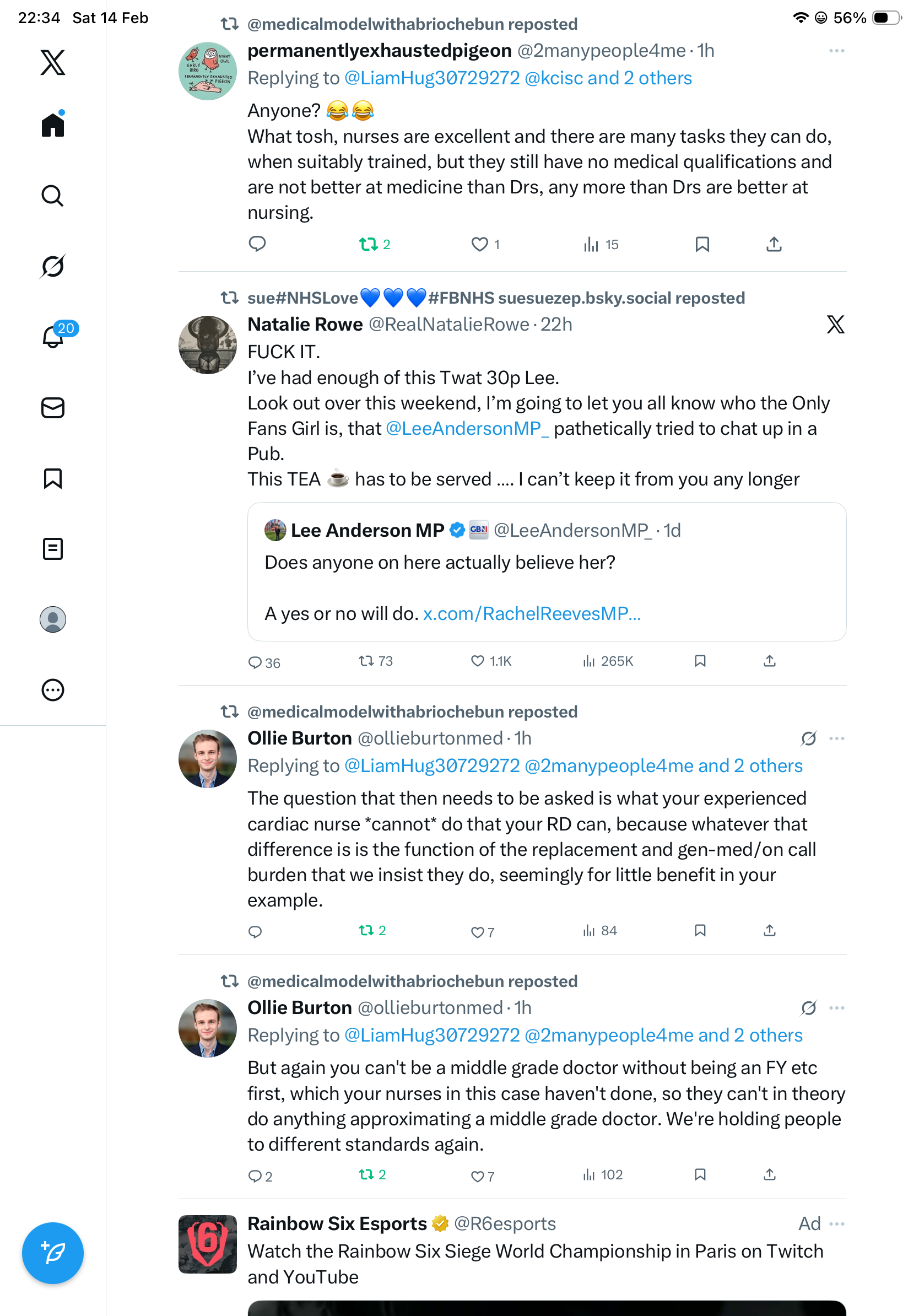
Task: Share Ollie Burton's post with 102 views
Action: click(x=770, y=1175)
